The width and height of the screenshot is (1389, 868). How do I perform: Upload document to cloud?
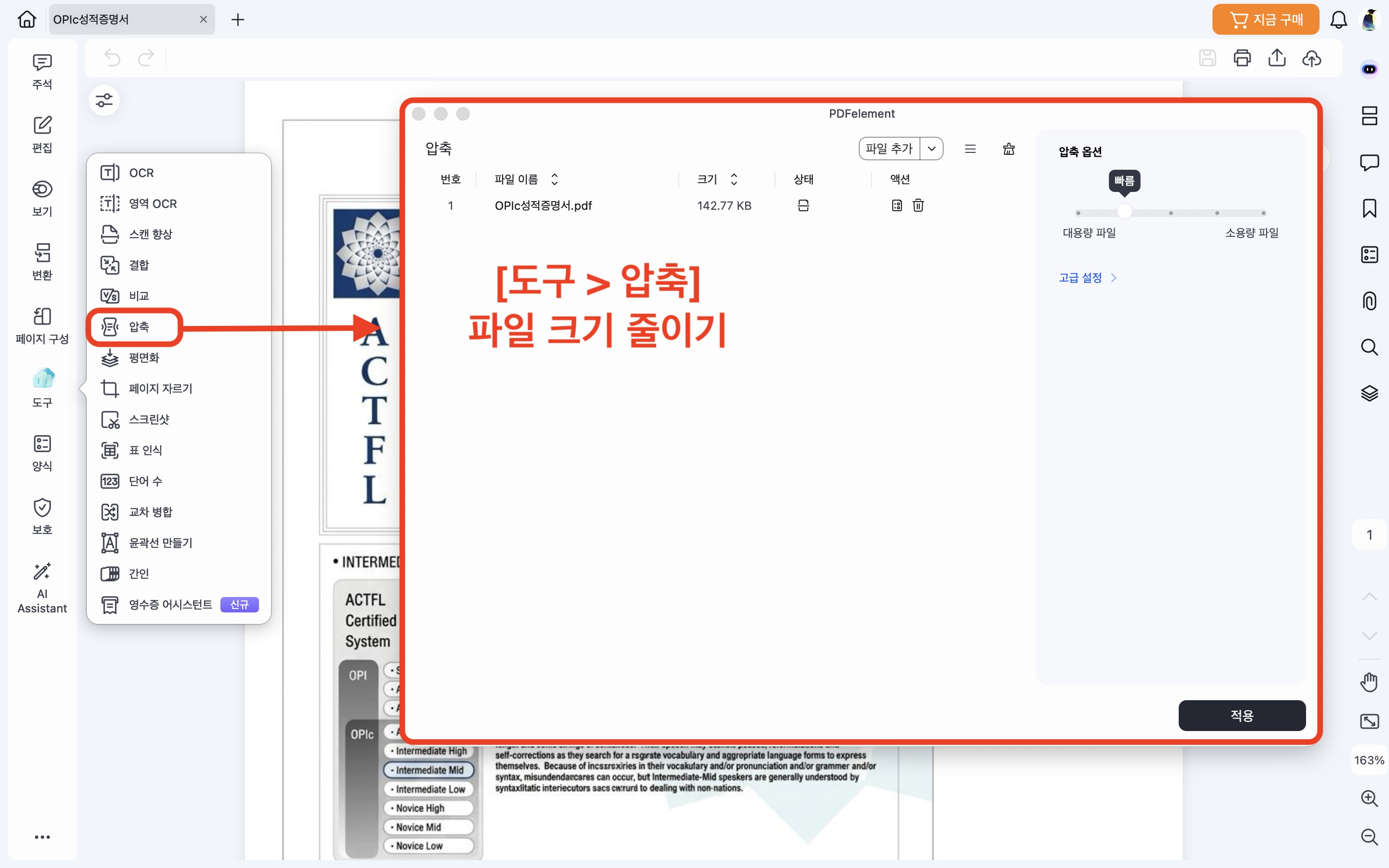click(x=1311, y=58)
